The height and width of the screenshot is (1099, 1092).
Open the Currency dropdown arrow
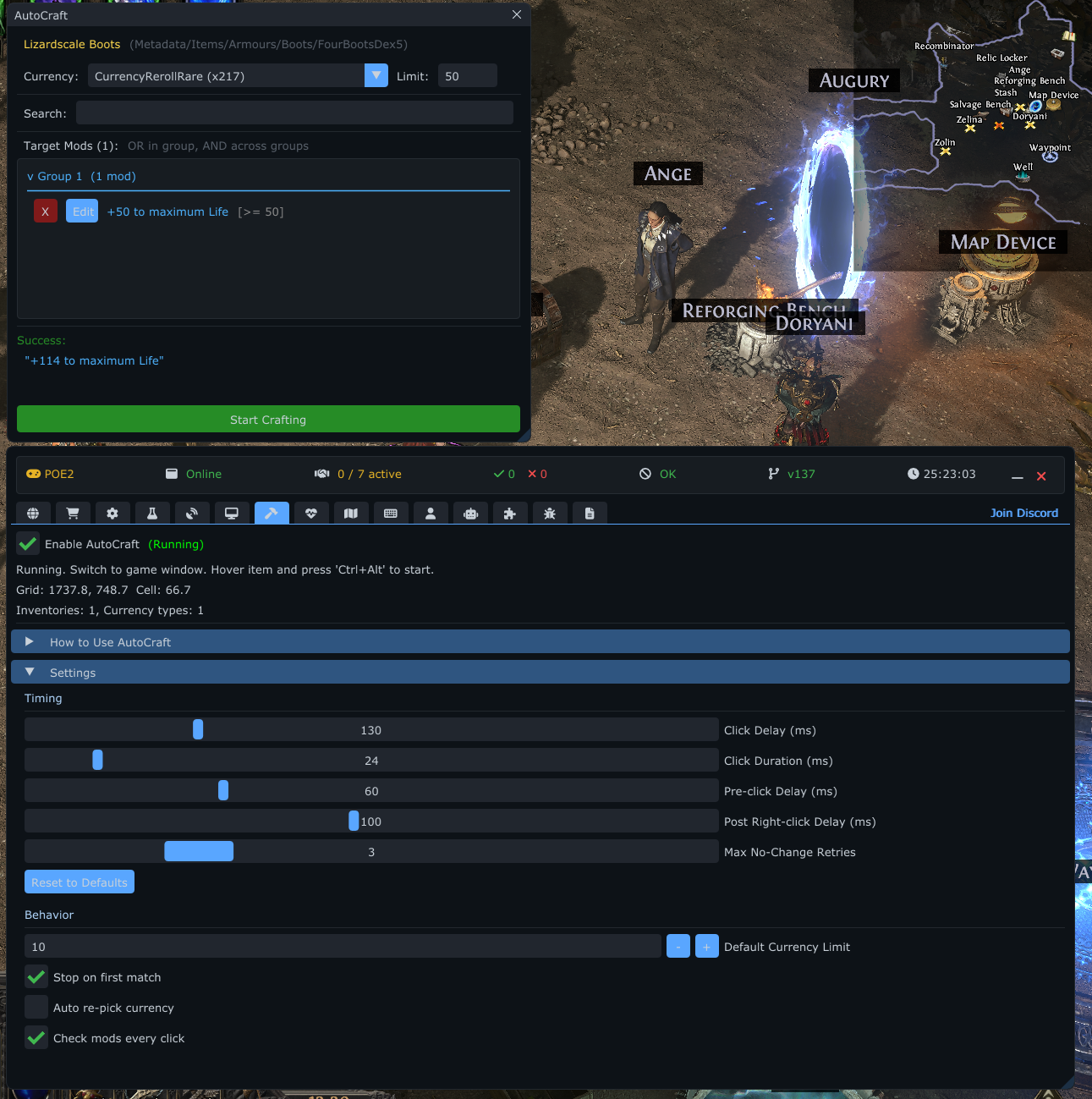tap(376, 75)
